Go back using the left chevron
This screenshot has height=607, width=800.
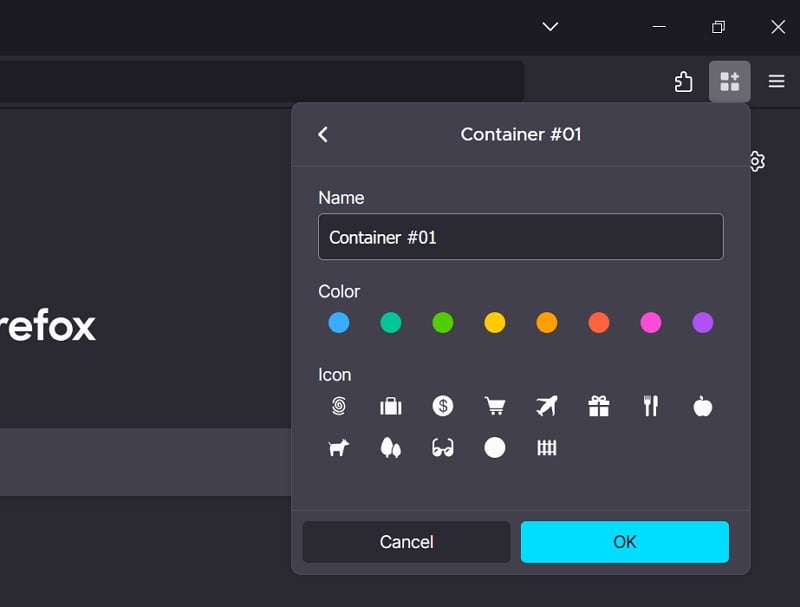(x=323, y=135)
